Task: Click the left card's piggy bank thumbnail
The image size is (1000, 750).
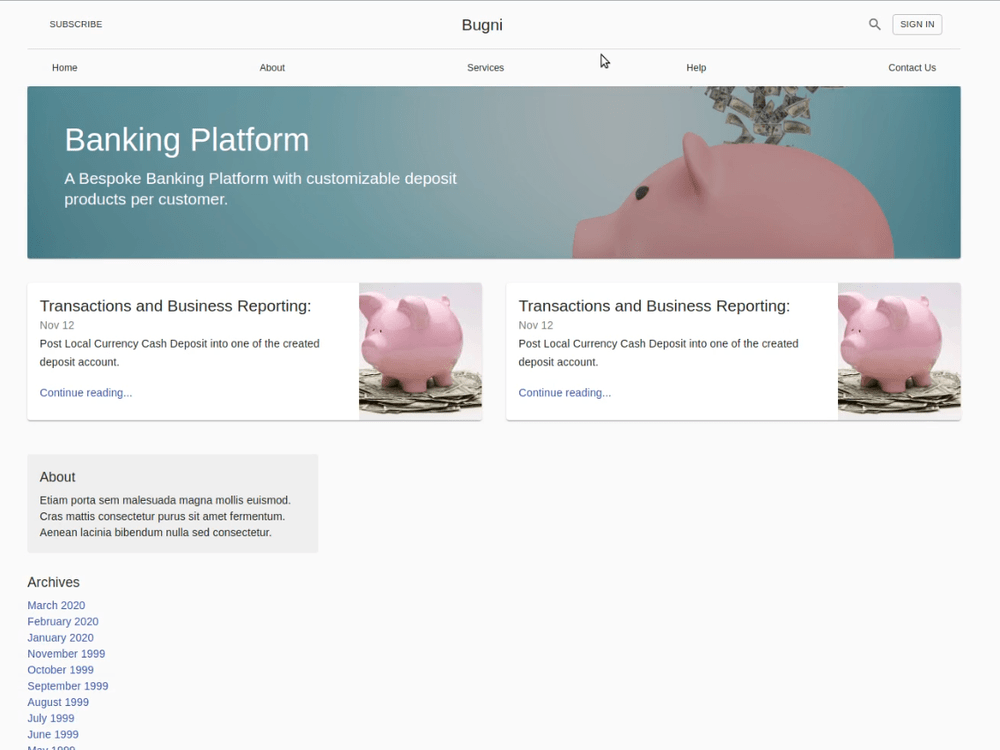Action: 420,351
